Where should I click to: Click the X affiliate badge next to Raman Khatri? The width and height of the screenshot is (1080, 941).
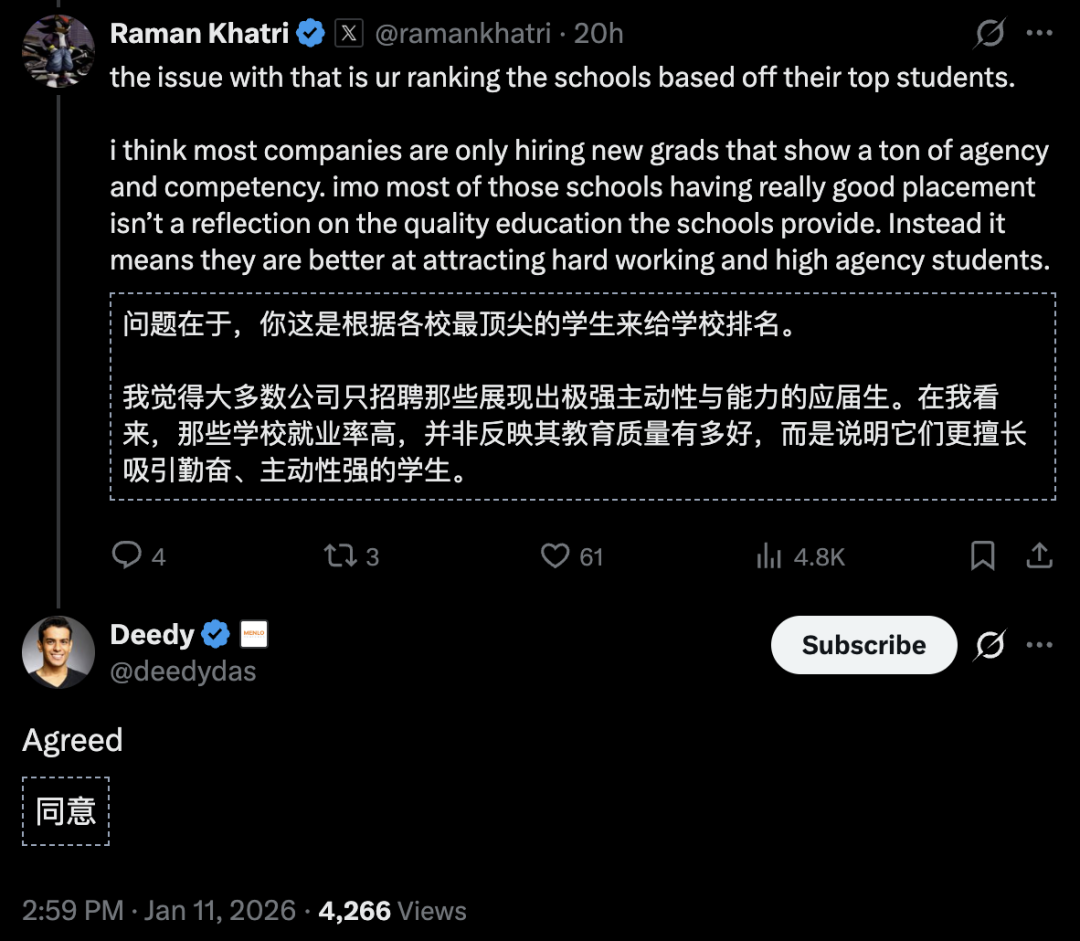[348, 32]
